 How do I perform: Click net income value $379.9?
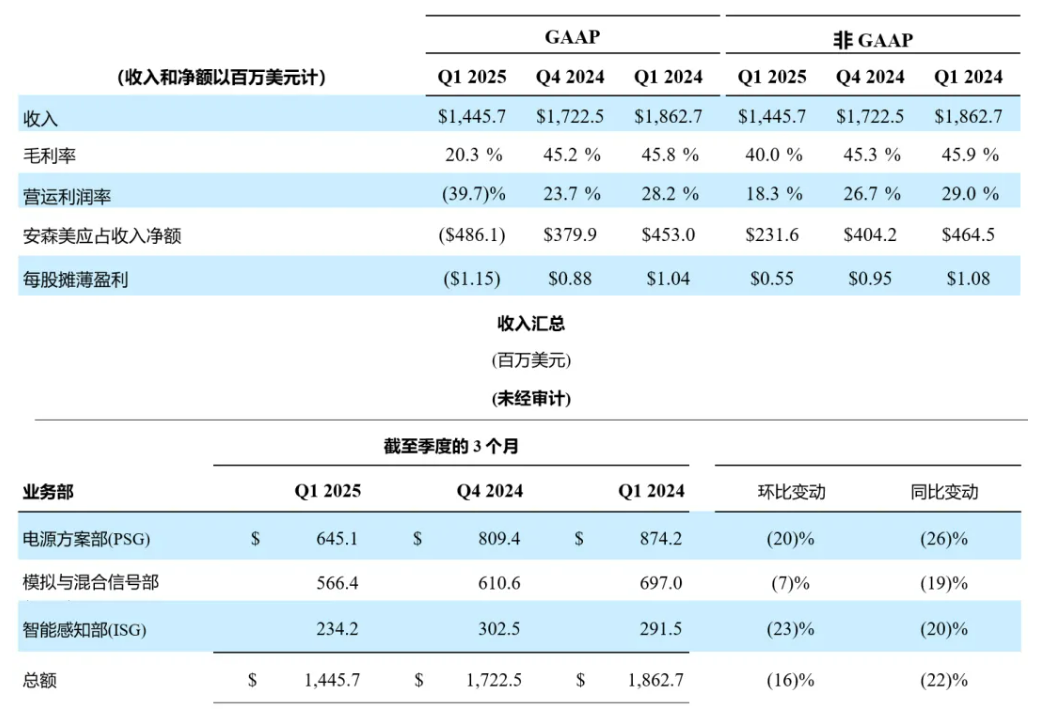tap(570, 235)
